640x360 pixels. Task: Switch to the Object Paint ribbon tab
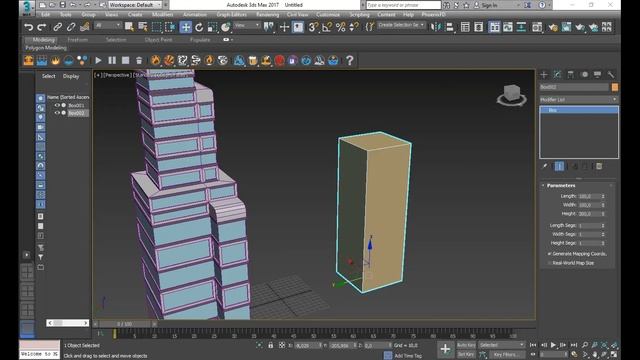pos(158,40)
